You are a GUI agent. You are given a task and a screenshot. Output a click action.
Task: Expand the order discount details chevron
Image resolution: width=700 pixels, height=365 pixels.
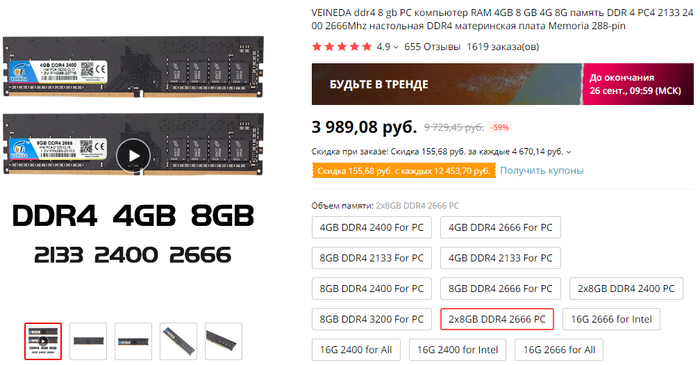click(x=569, y=152)
